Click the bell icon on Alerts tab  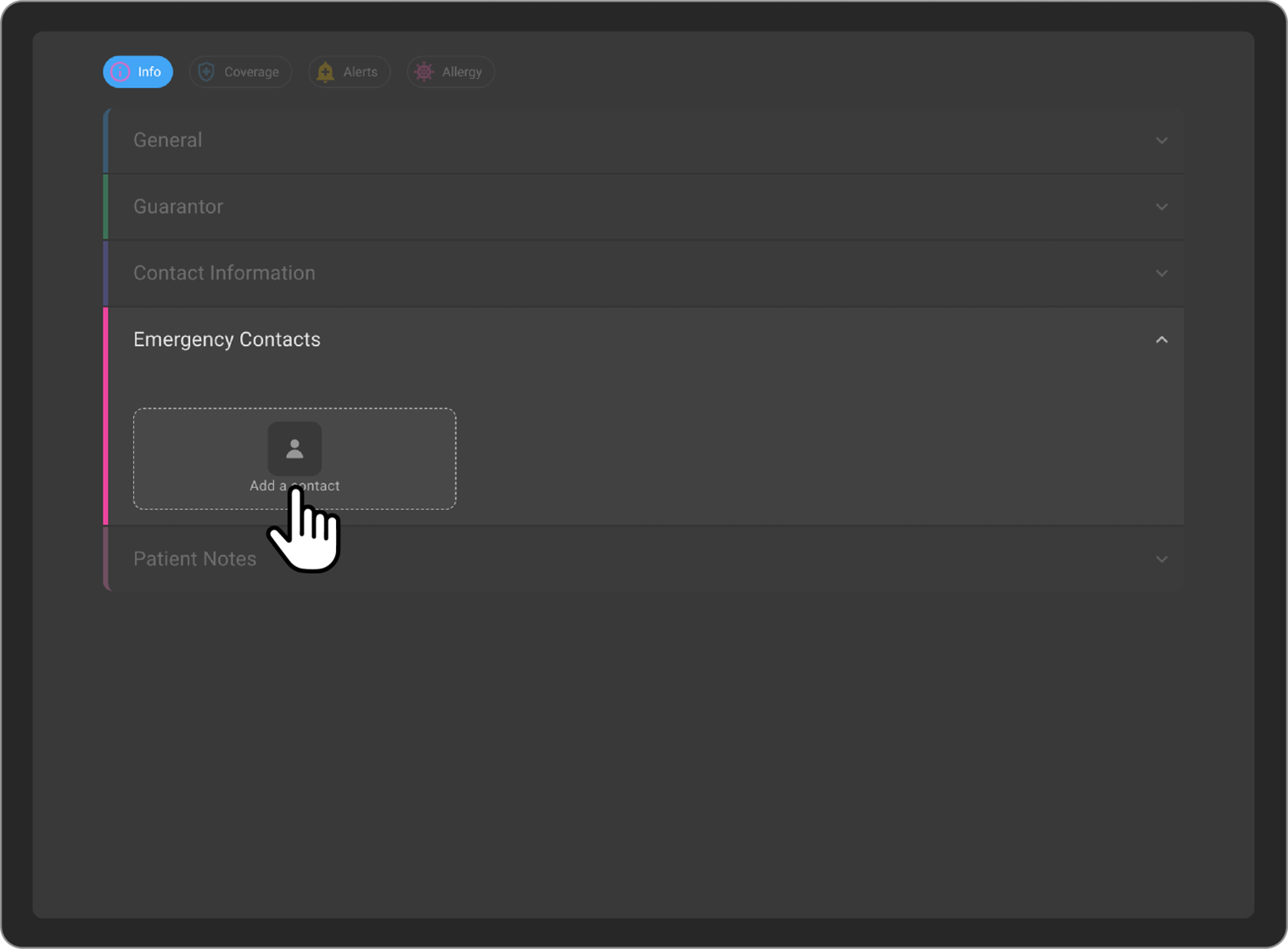click(325, 72)
